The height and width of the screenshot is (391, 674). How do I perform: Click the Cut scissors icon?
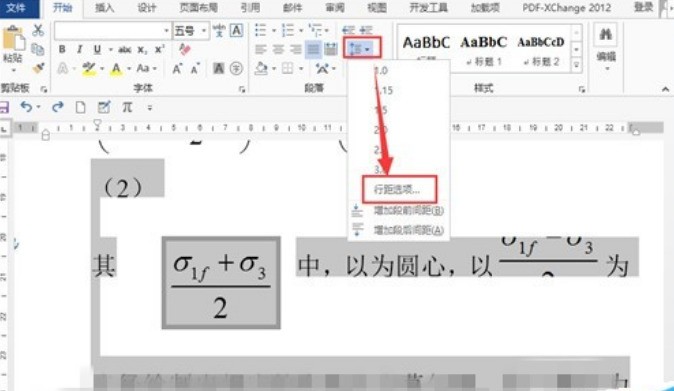38,30
